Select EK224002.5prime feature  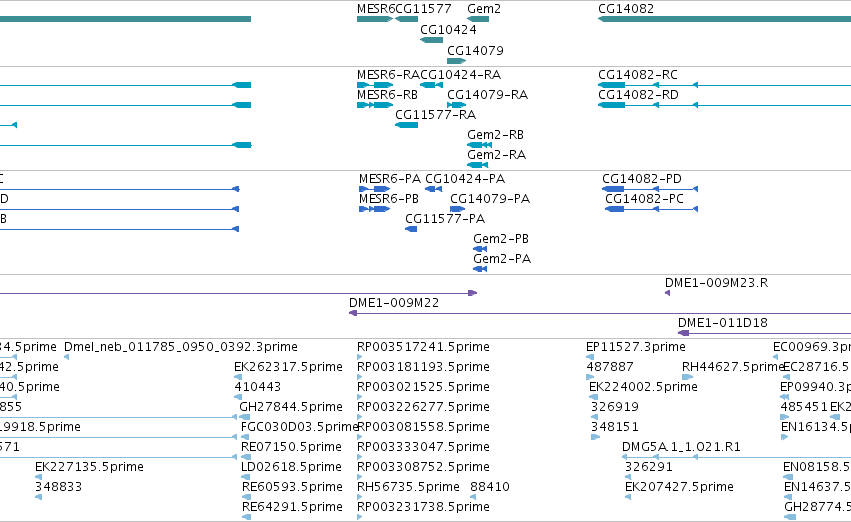(643, 387)
